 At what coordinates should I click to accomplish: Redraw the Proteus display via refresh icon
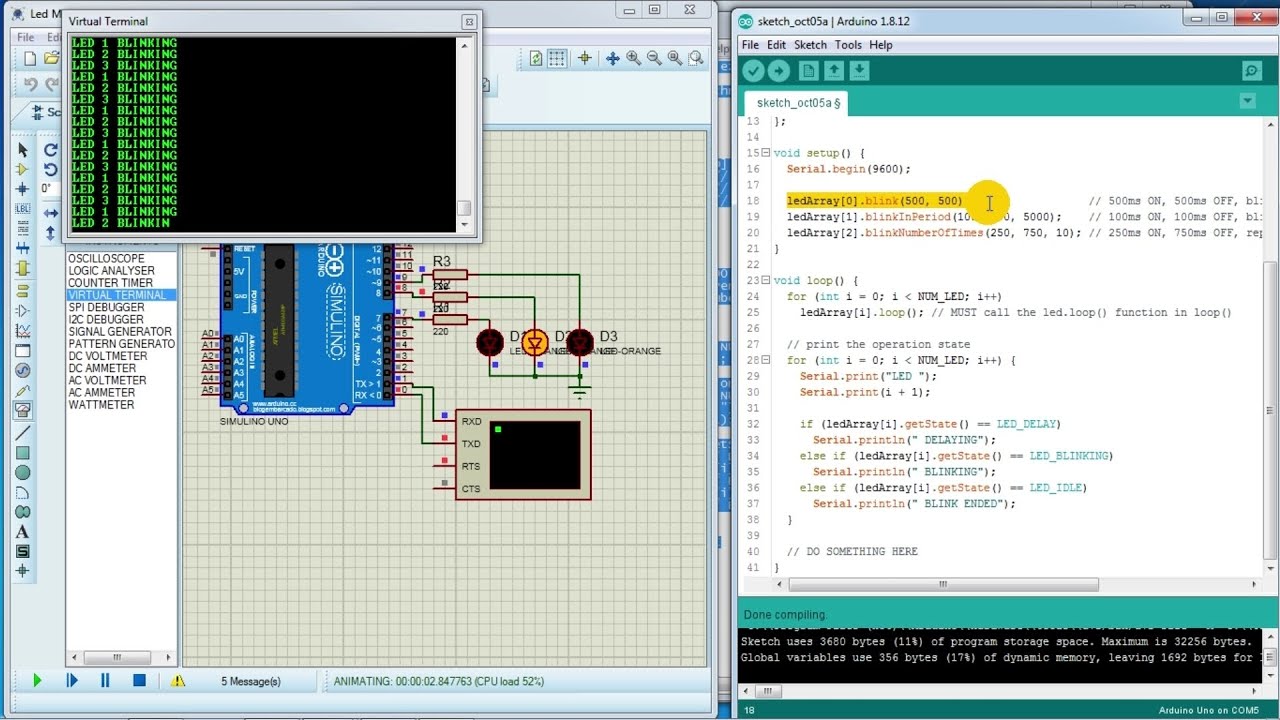point(536,59)
